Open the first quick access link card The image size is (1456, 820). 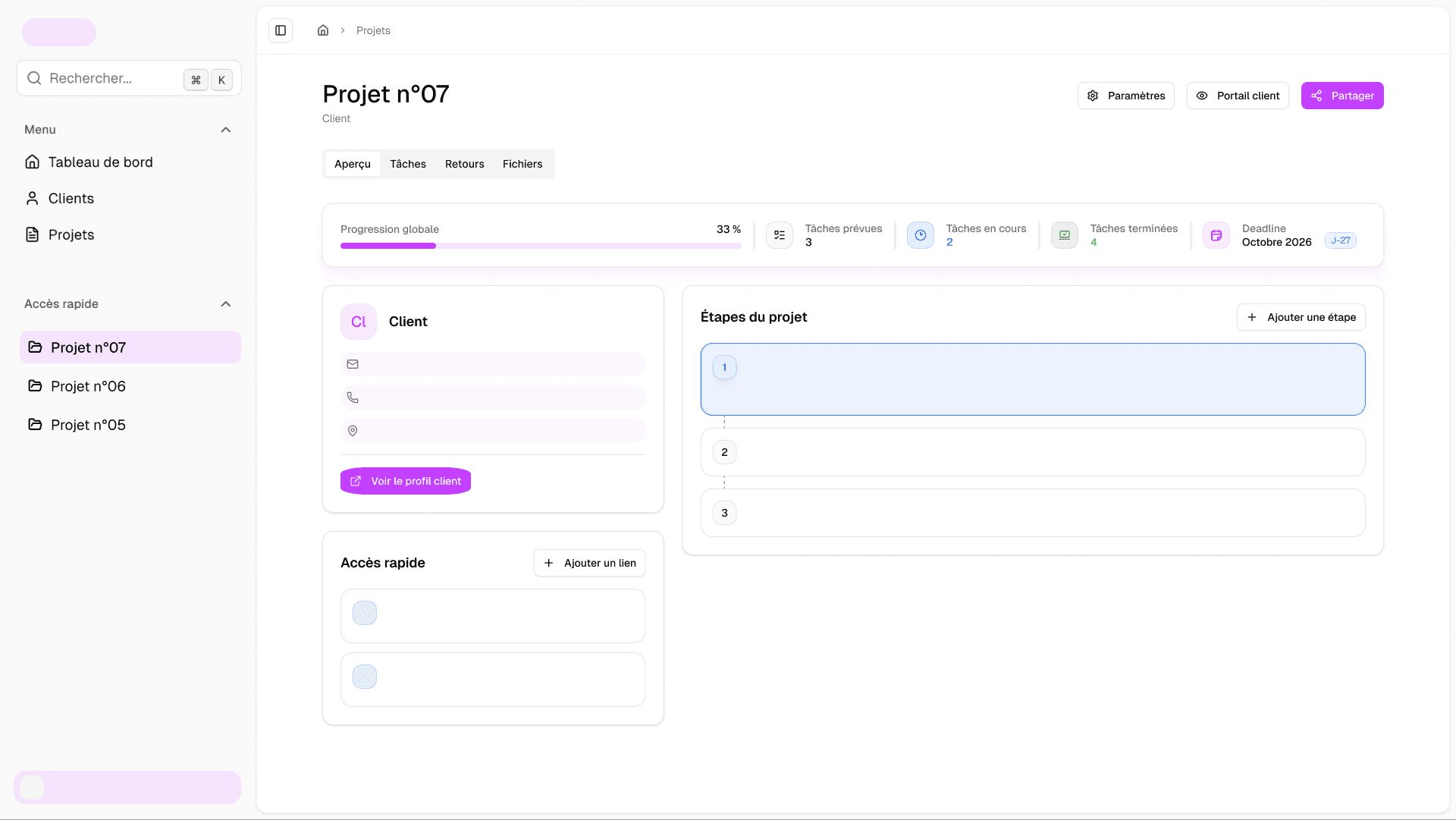coord(493,616)
